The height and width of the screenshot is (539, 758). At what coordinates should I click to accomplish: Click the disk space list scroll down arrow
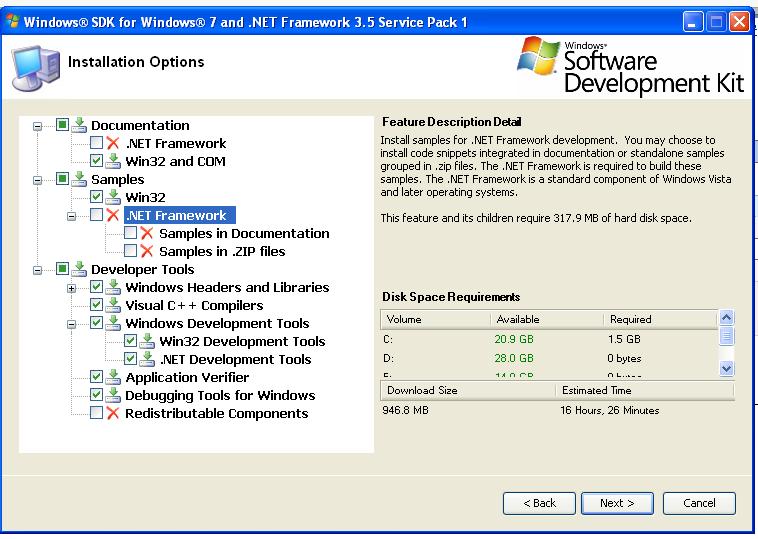coord(727,368)
